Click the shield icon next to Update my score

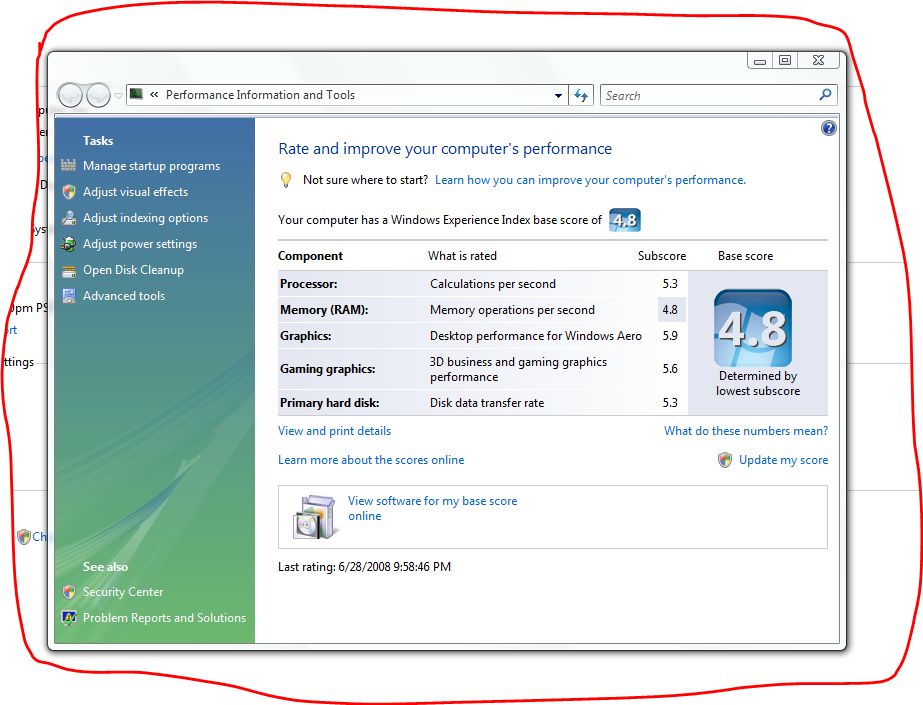[x=725, y=460]
